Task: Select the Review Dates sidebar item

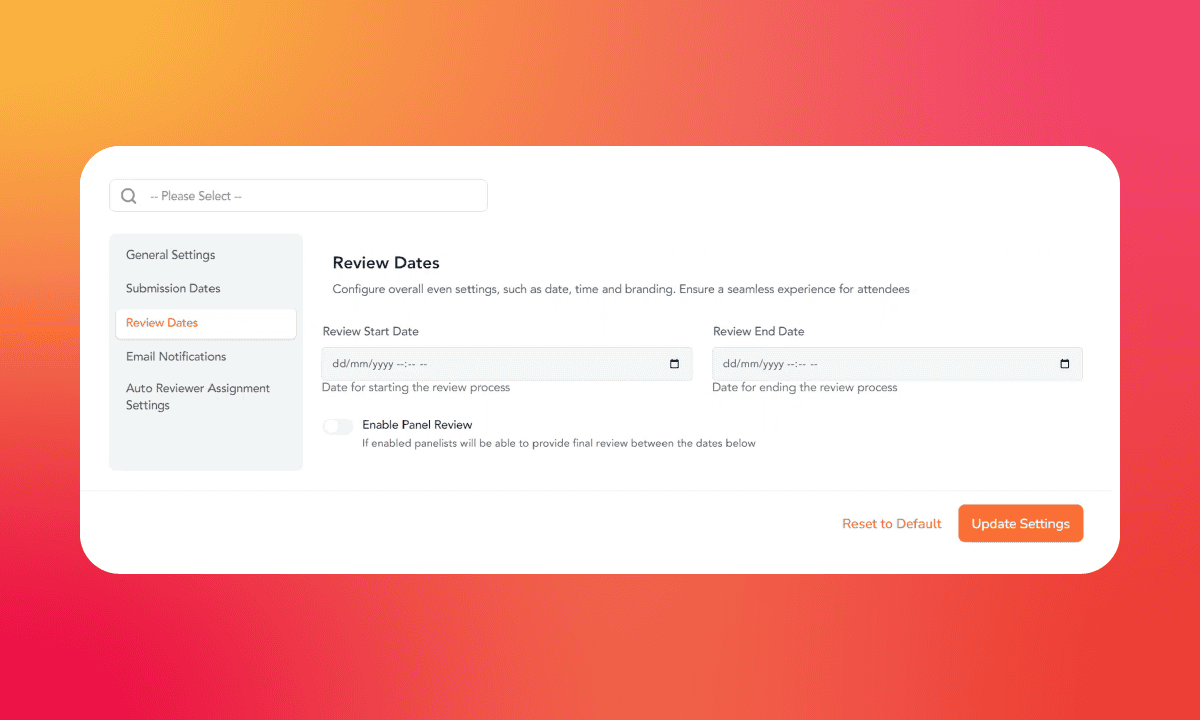Action: coord(162,323)
